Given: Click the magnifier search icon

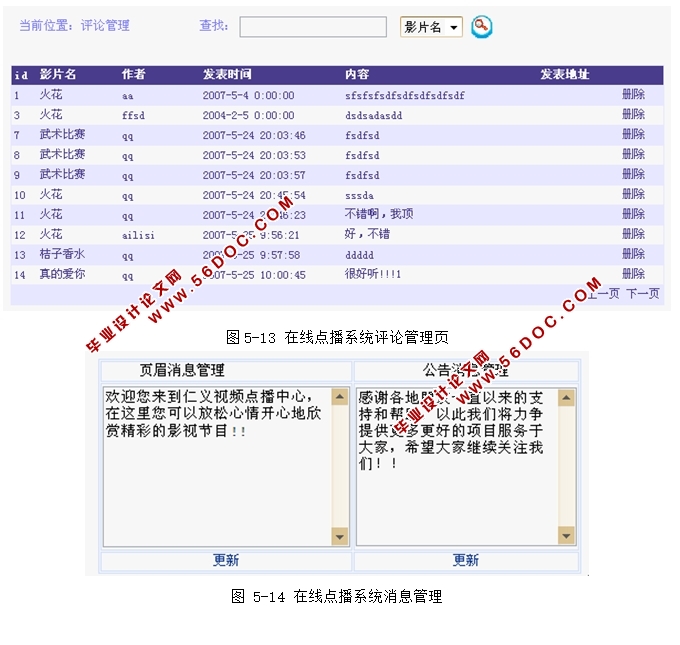Looking at the screenshot, I should click(482, 27).
